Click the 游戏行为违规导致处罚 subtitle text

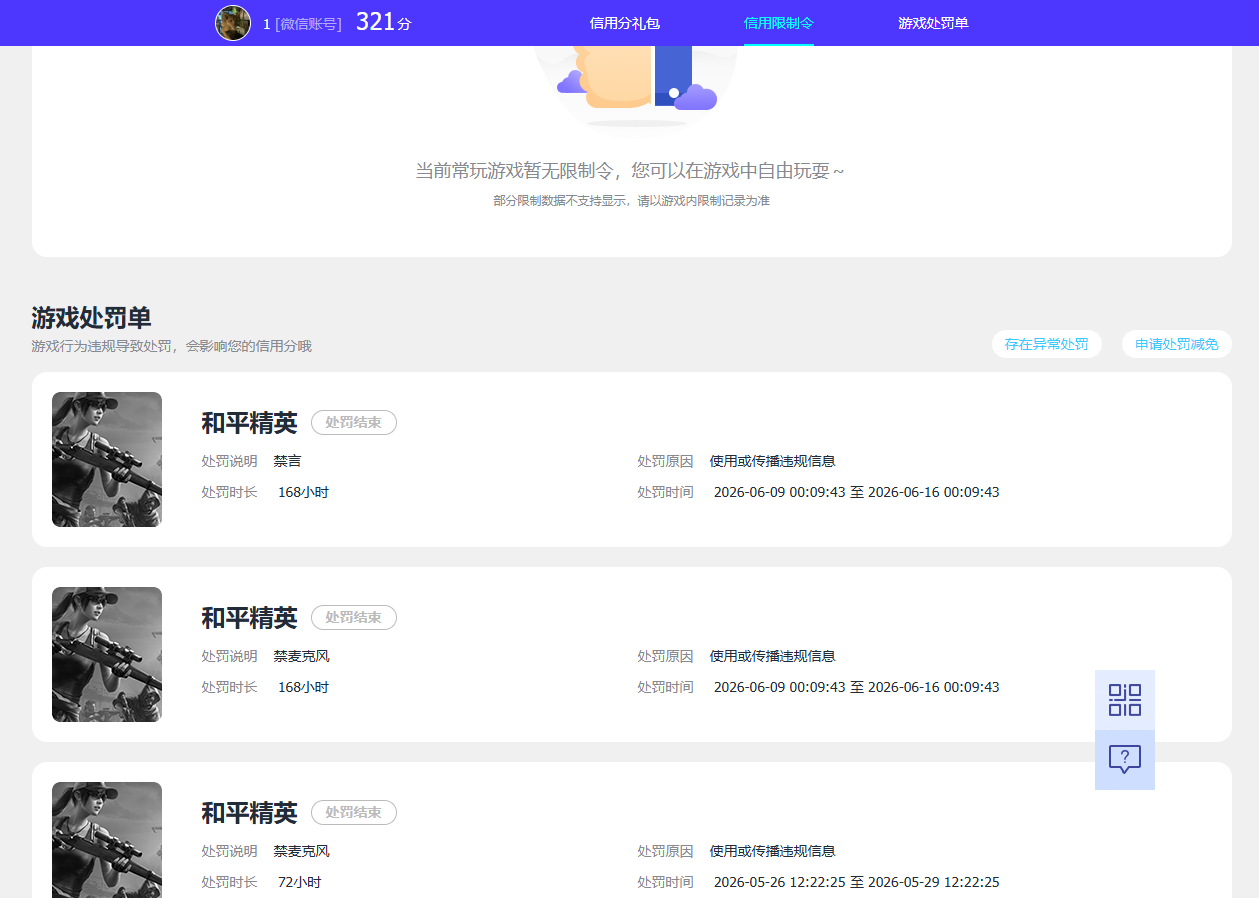(x=171, y=346)
